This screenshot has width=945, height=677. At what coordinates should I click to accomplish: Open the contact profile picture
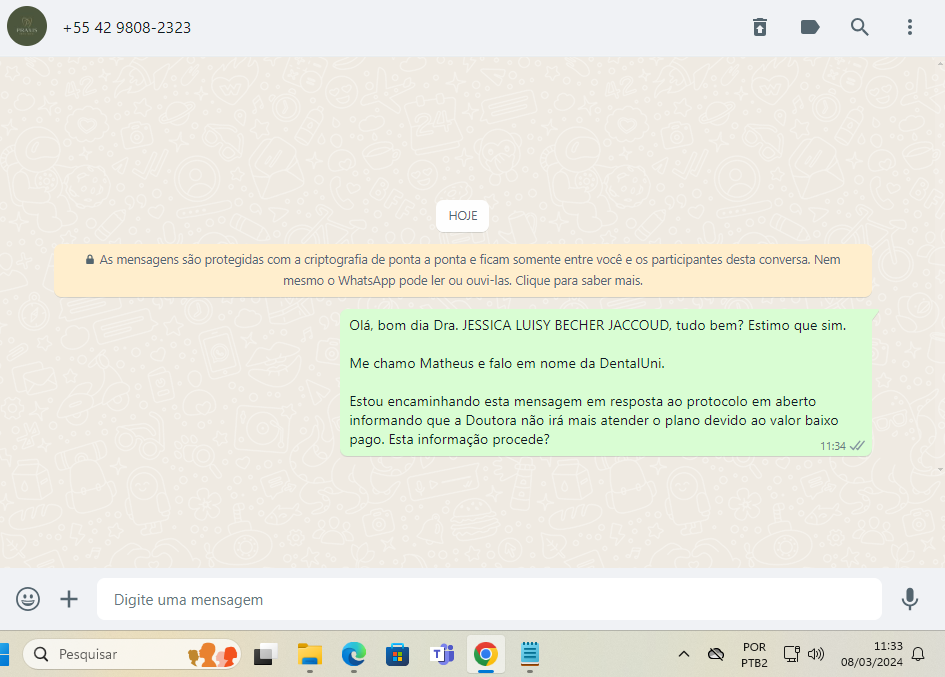27,27
